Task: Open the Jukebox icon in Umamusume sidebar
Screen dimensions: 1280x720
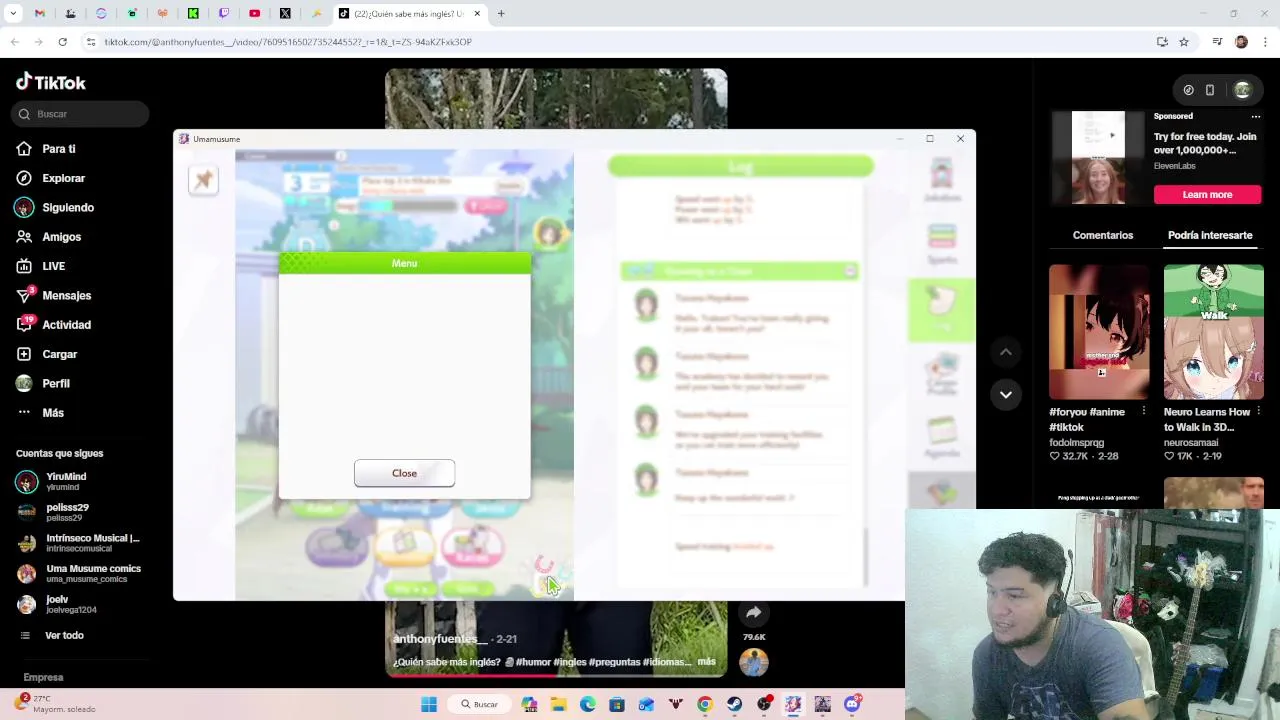Action: 941,180
